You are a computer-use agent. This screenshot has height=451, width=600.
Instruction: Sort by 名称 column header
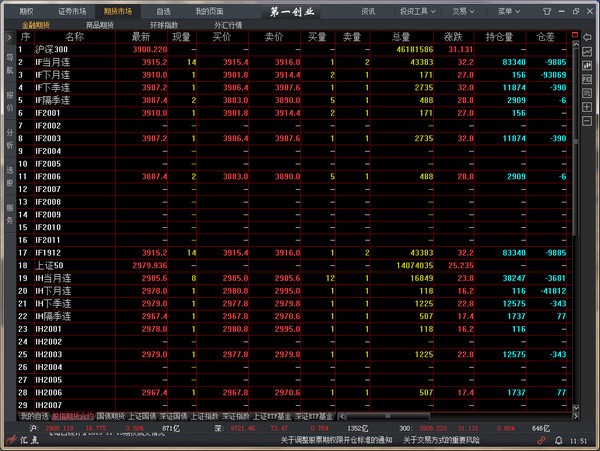pos(74,37)
